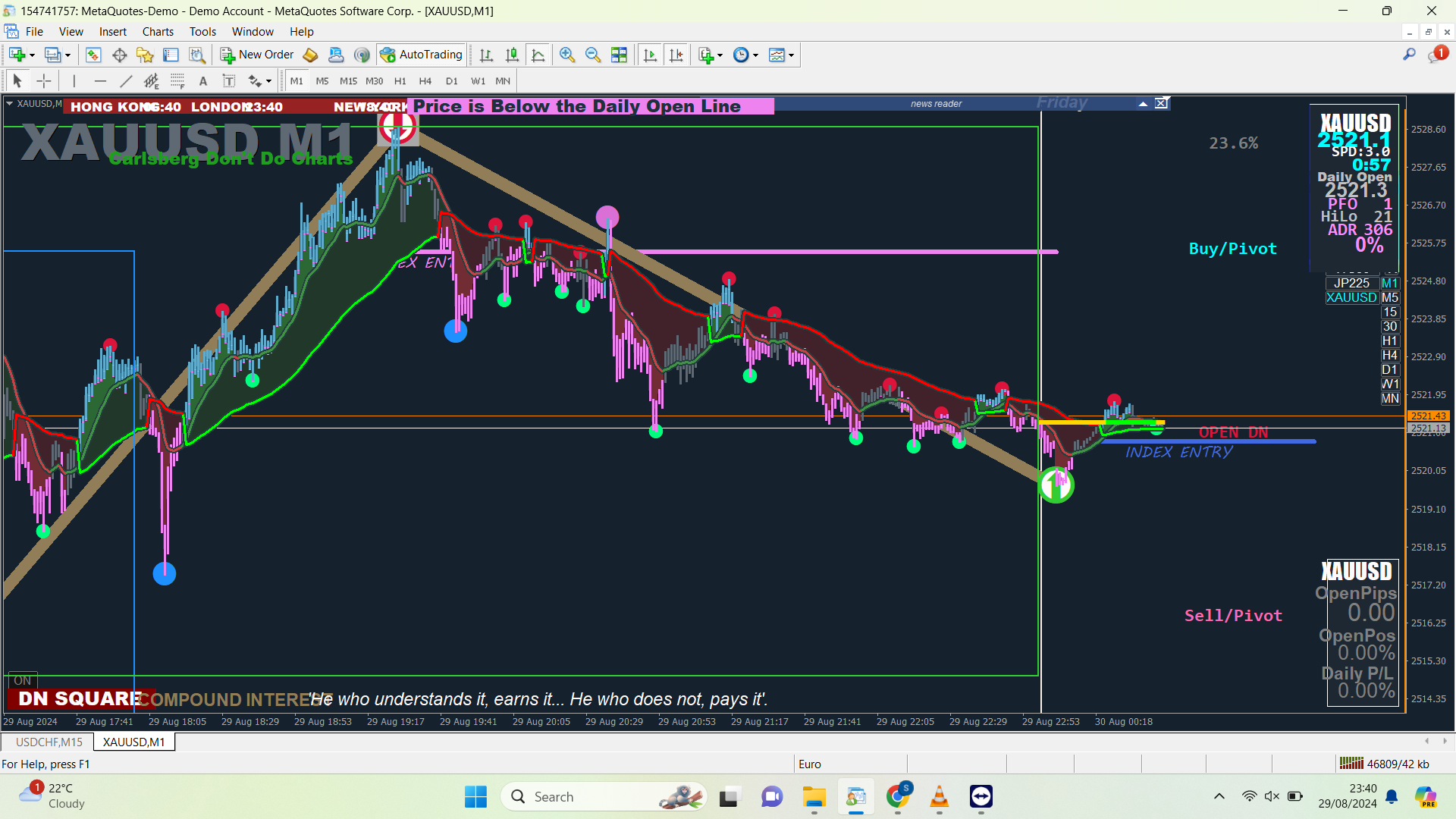Toggle the Chart Shift button
The width and height of the screenshot is (1456, 819).
tap(676, 55)
